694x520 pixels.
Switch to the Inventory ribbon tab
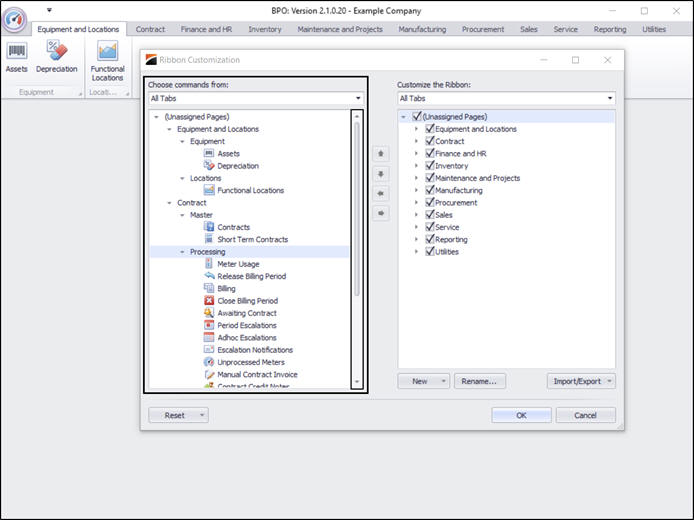pyautogui.click(x=265, y=29)
